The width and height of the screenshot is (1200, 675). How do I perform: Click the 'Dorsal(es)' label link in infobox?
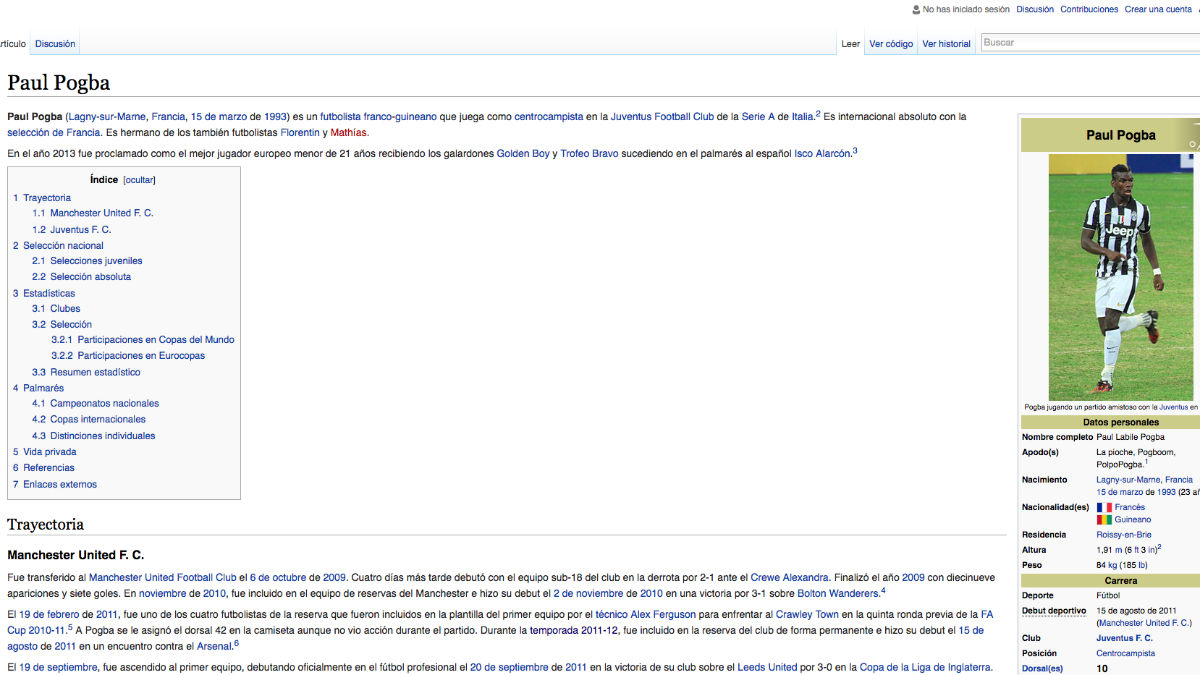pyautogui.click(x=1042, y=668)
